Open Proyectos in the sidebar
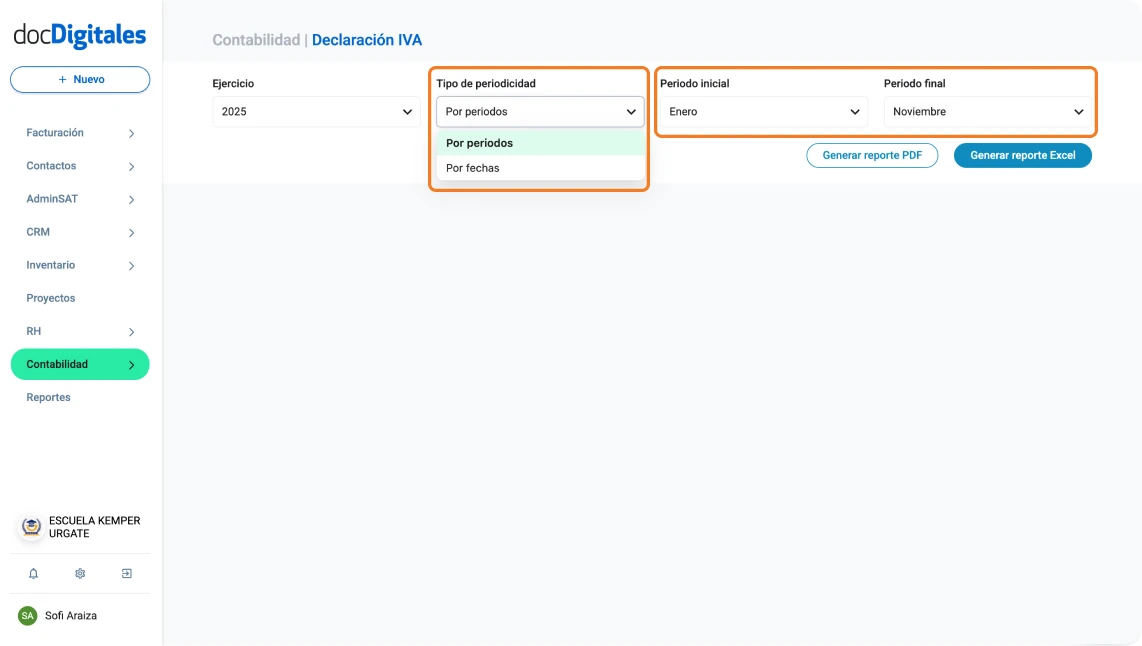This screenshot has width=1142, height=646. tap(51, 298)
